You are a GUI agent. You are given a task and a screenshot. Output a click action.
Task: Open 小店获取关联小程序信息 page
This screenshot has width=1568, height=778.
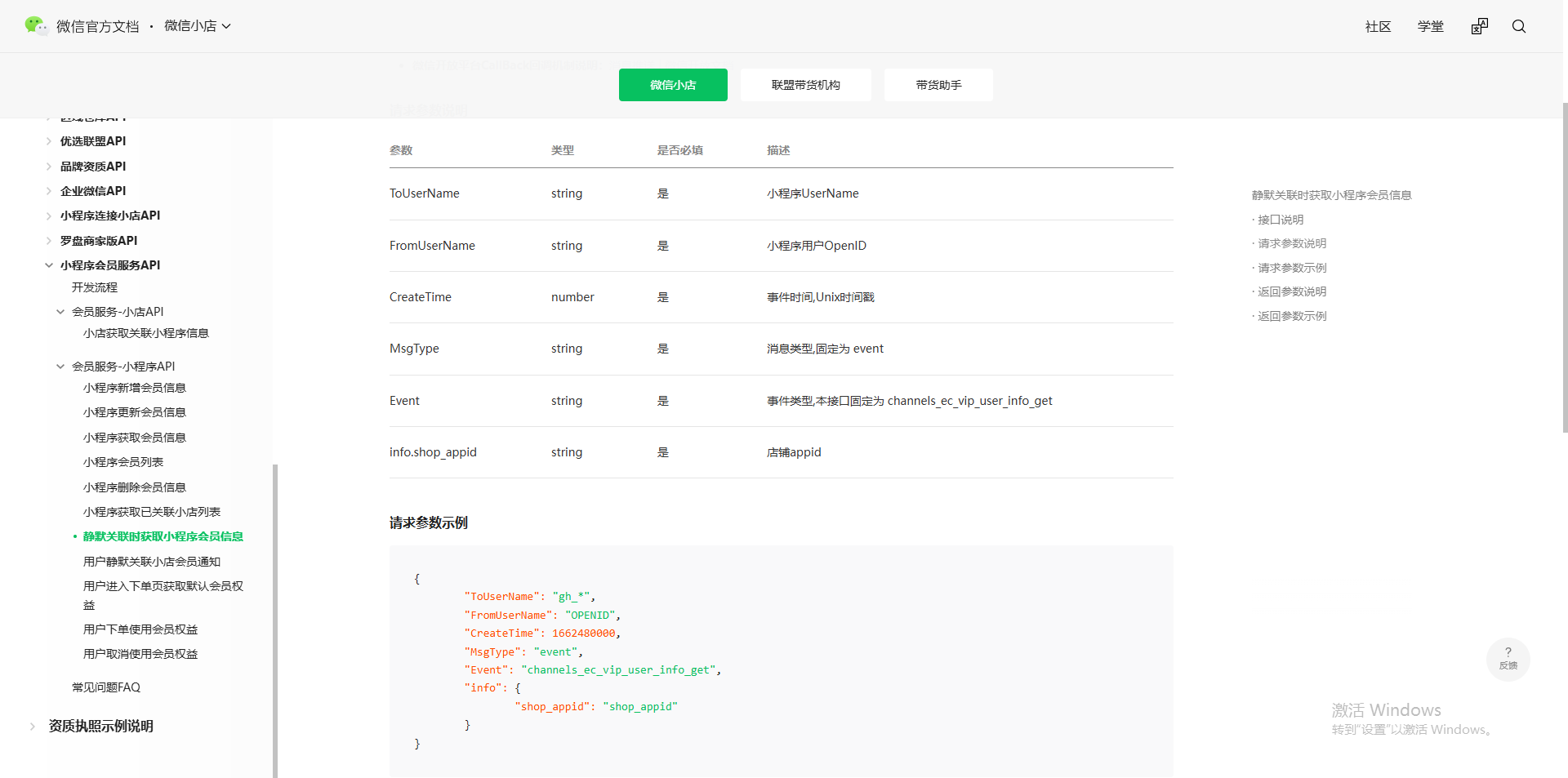(146, 333)
